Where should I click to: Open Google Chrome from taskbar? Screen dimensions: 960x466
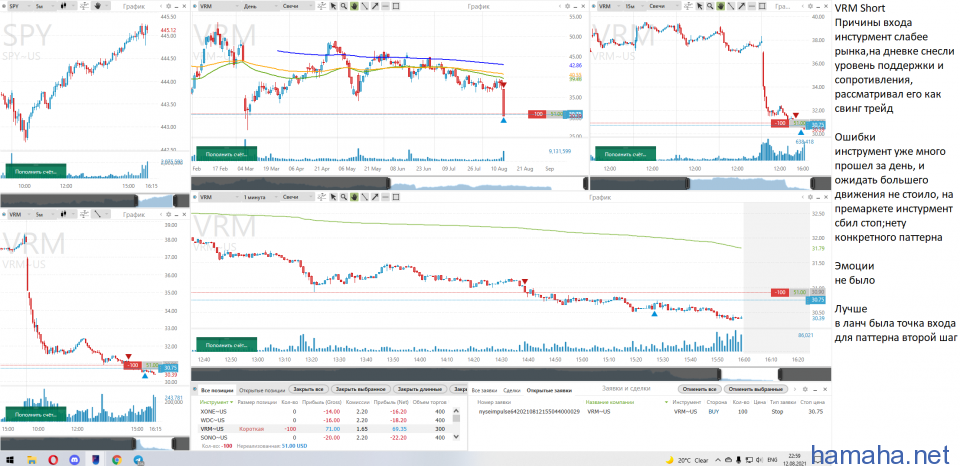tap(117, 459)
